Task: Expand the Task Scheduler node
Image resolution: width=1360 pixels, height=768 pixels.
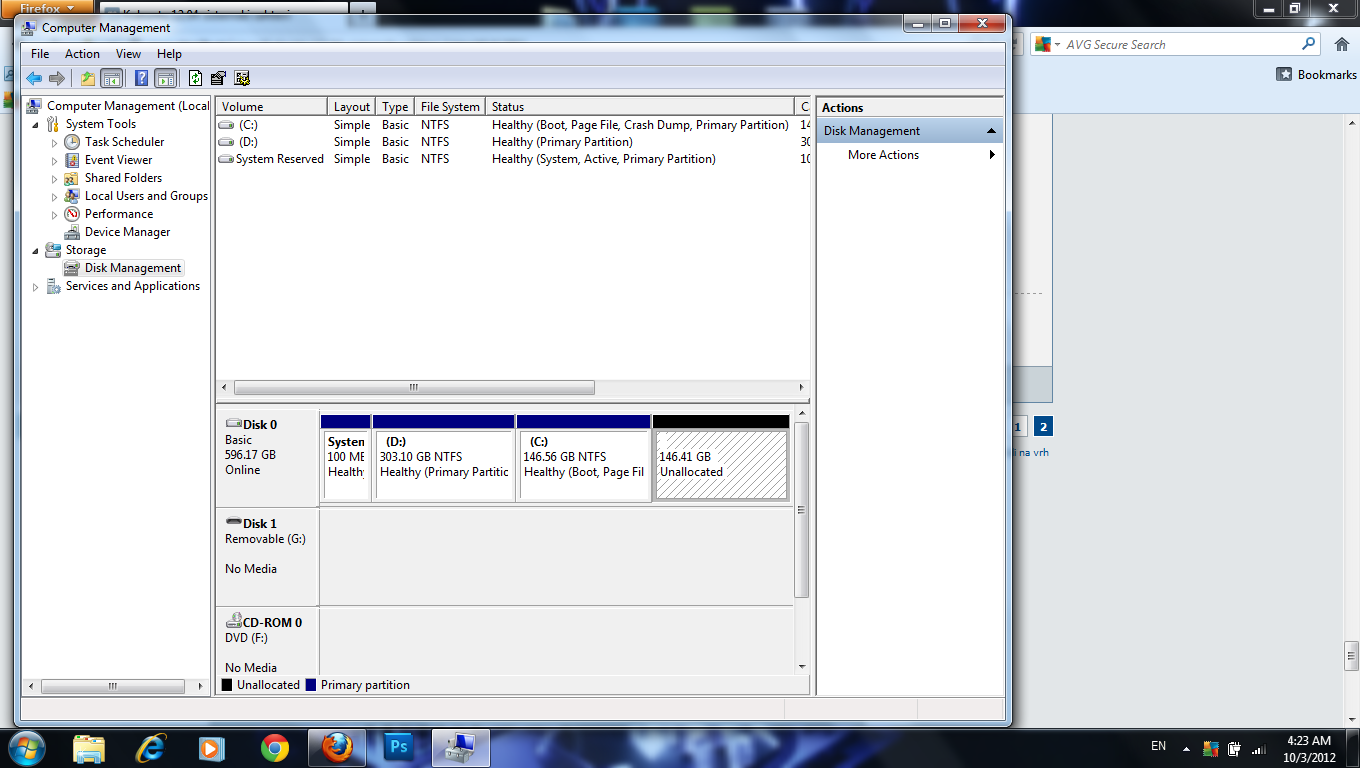Action: (55, 143)
